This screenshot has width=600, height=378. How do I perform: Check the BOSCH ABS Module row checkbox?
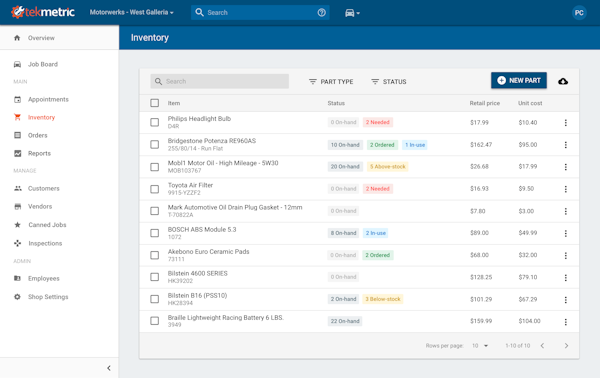click(155, 233)
